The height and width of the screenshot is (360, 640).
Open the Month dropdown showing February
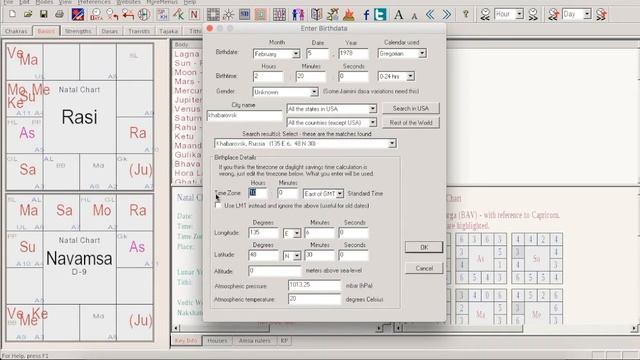click(x=296, y=54)
